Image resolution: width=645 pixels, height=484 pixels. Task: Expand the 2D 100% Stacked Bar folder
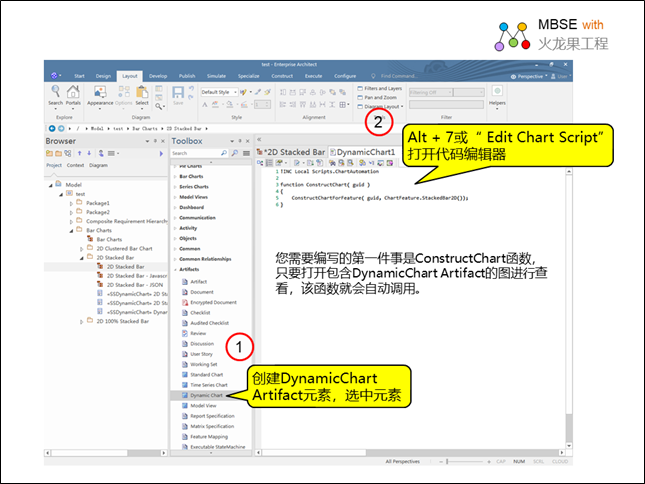tap(81, 322)
